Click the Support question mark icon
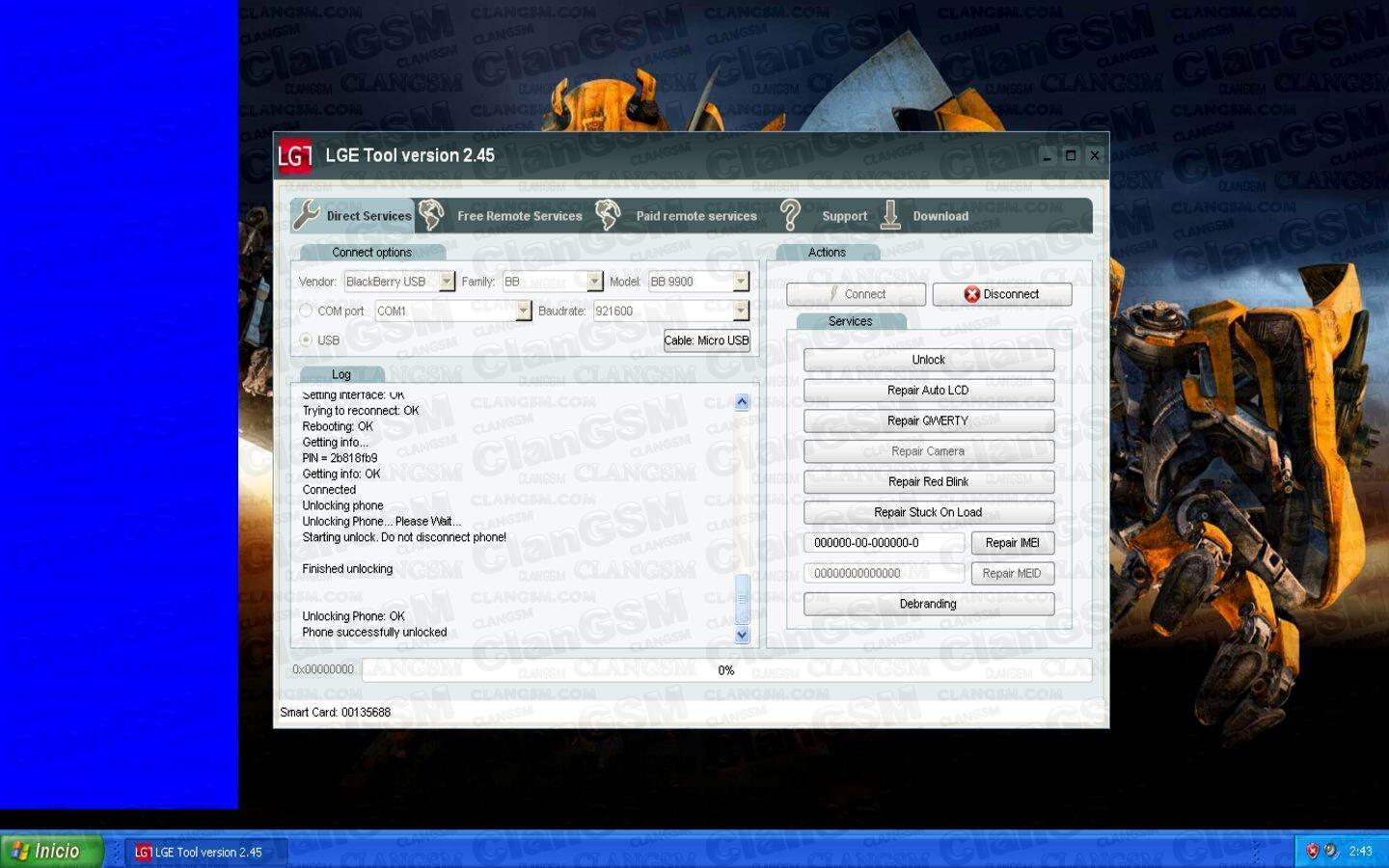Image resolution: width=1389 pixels, height=868 pixels. coord(790,215)
